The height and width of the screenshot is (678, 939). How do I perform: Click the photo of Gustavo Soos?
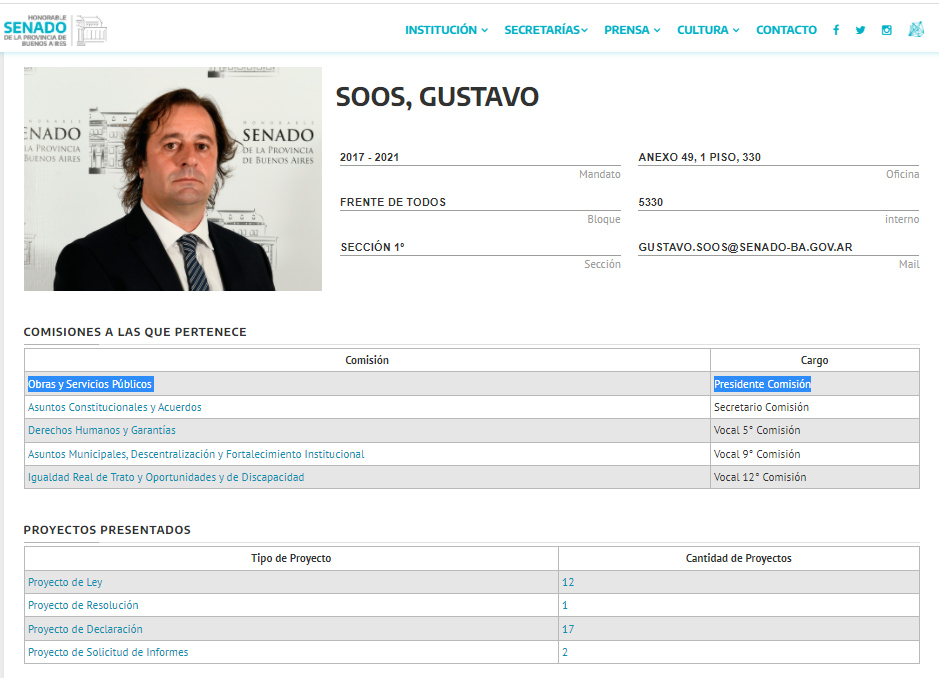tap(173, 179)
